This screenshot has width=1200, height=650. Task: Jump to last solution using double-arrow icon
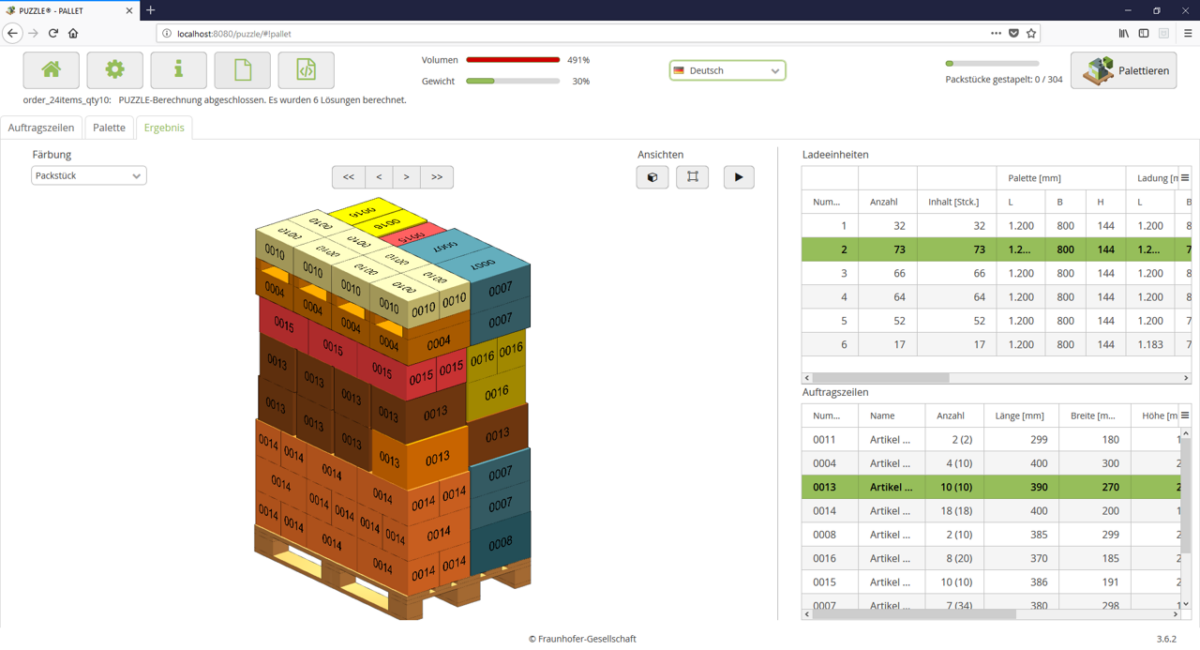click(x=436, y=177)
